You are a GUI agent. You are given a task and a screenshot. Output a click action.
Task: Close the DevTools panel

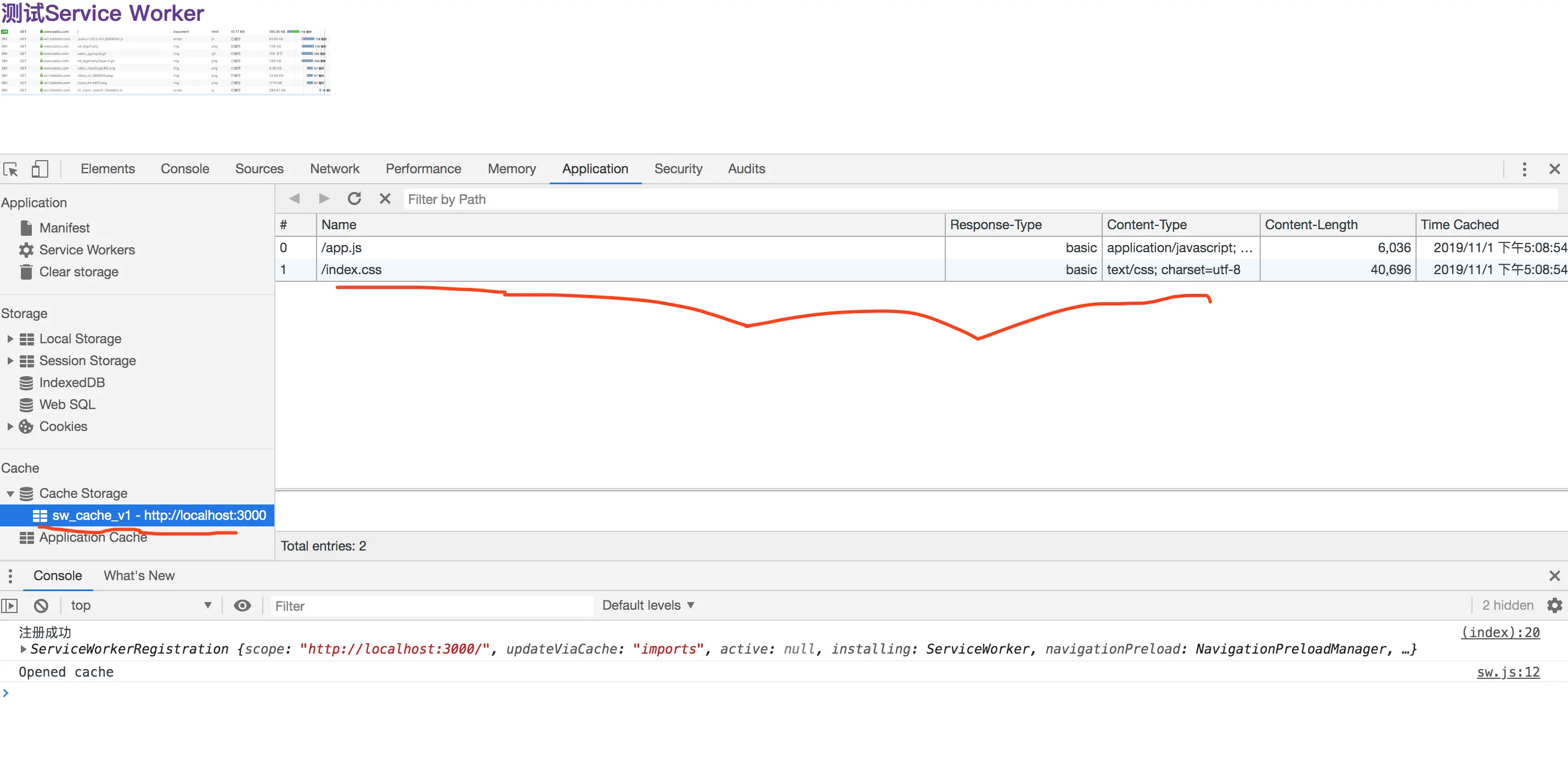click(1554, 169)
